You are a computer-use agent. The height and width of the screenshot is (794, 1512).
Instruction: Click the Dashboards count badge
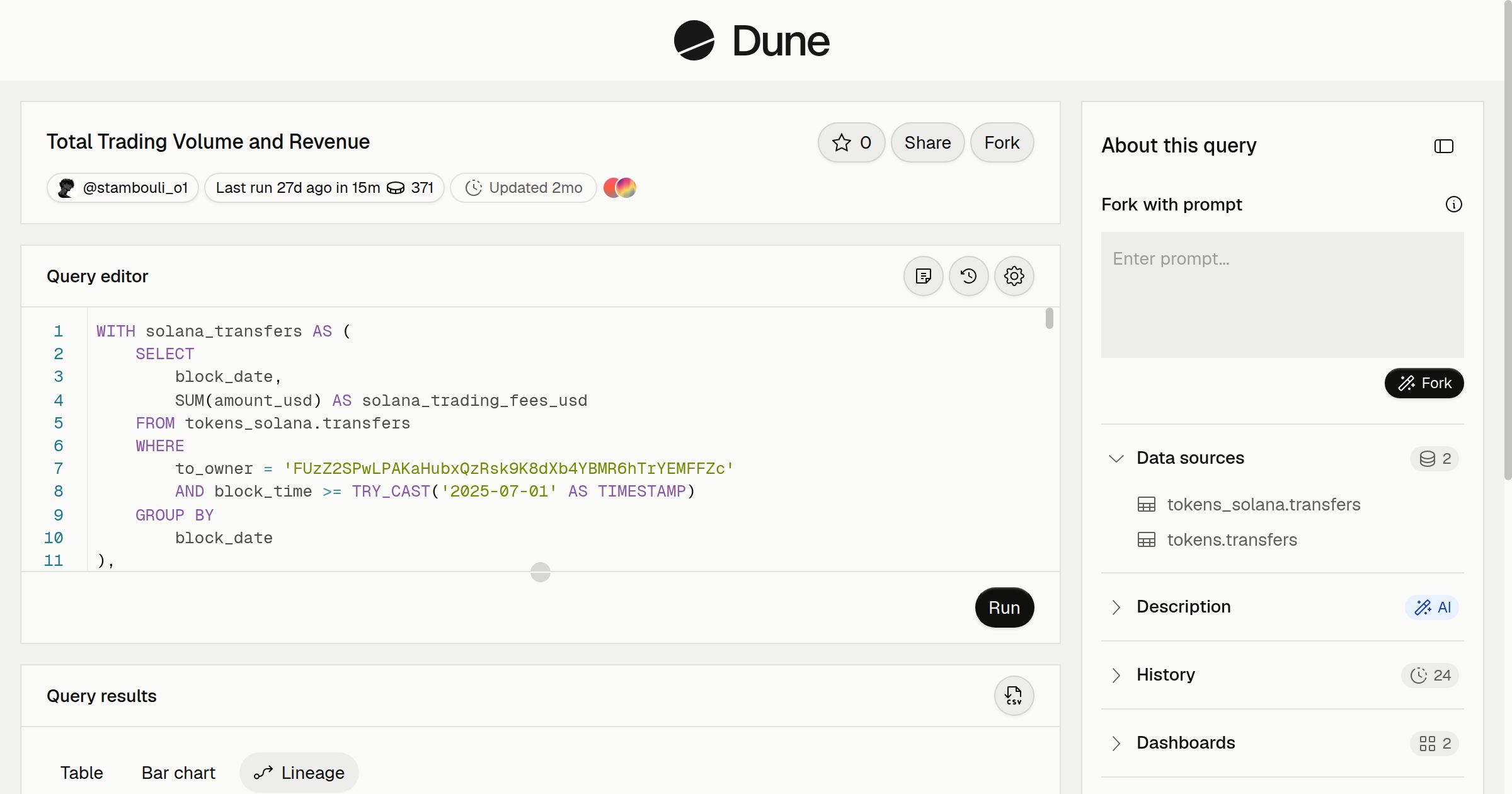point(1435,744)
